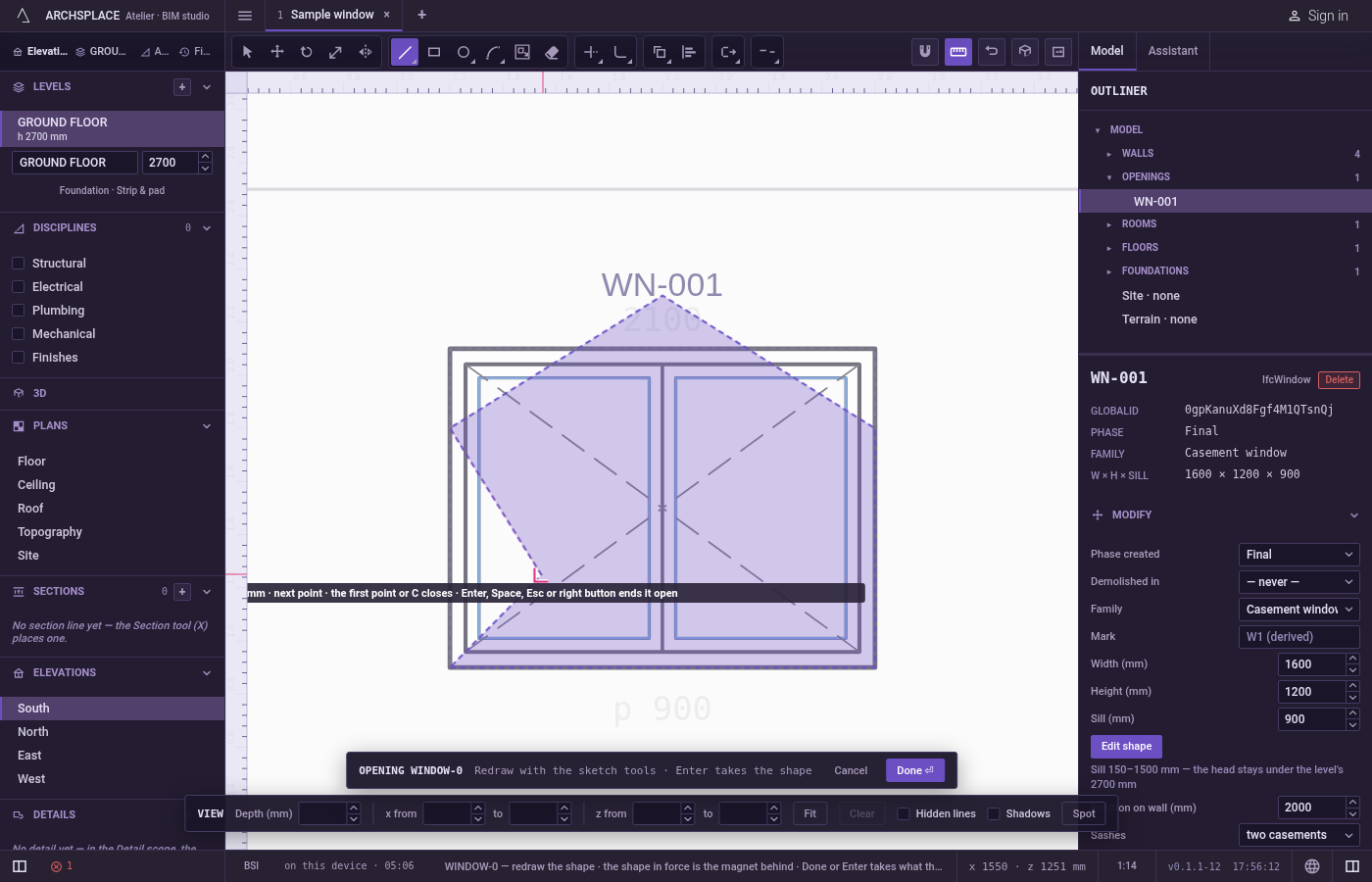Viewport: 1372px width, 882px height.
Task: Click the Done button
Action: pyautogui.click(x=915, y=770)
